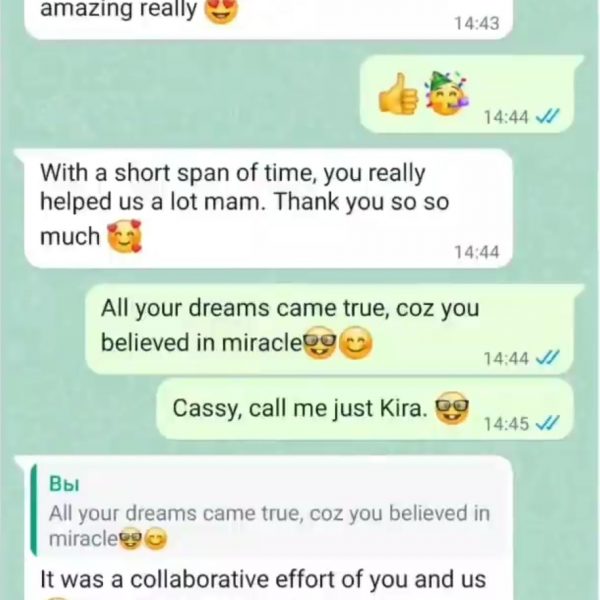Select 'Cassy, call me just Kira.' message
This screenshot has width=600, height=600.
coord(365,409)
